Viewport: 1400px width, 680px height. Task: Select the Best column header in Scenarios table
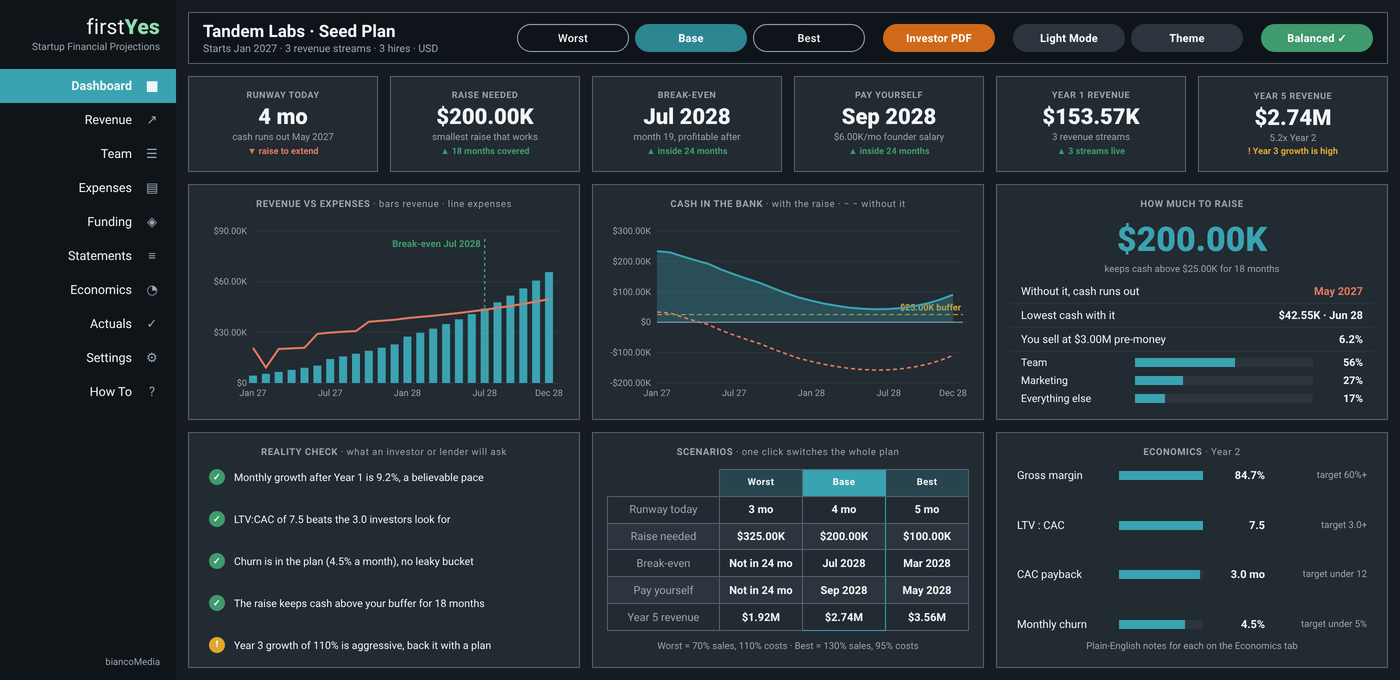(927, 482)
